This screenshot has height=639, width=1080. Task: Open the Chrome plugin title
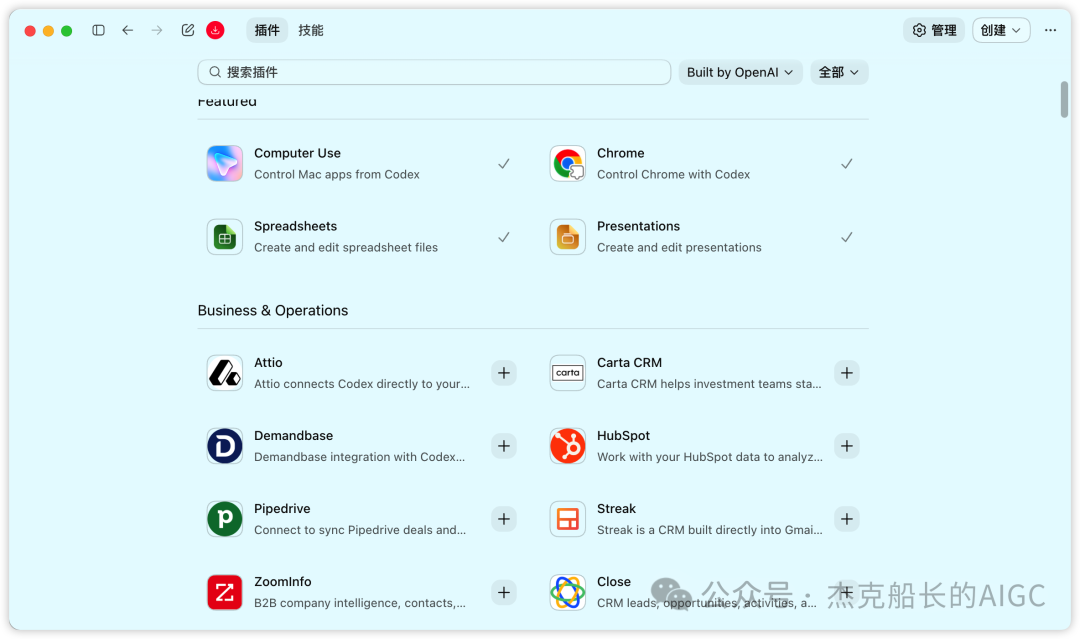click(x=621, y=153)
